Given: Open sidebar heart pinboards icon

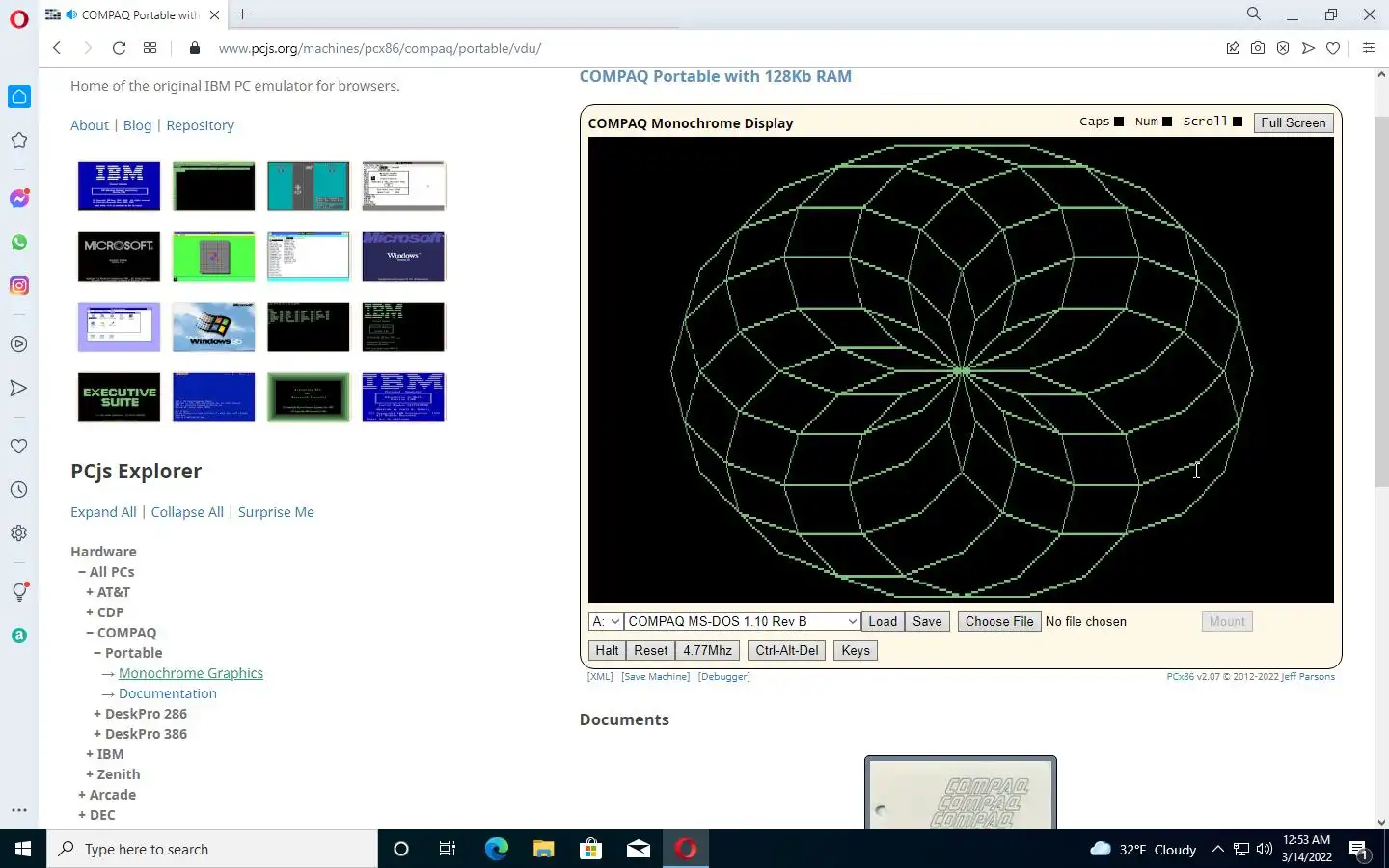Looking at the screenshot, I should tap(19, 446).
